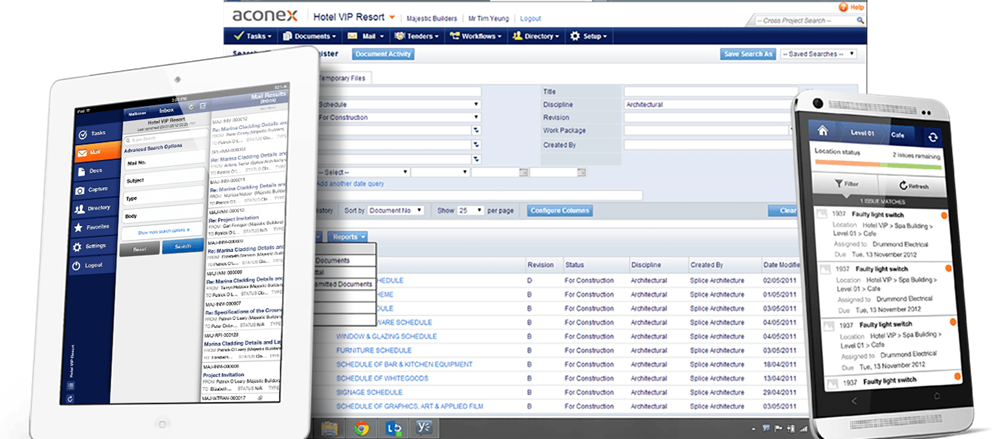Viewport: 1000px width, 439px height.
Task: Tap the sync icon in phone header
Action: pos(933,137)
